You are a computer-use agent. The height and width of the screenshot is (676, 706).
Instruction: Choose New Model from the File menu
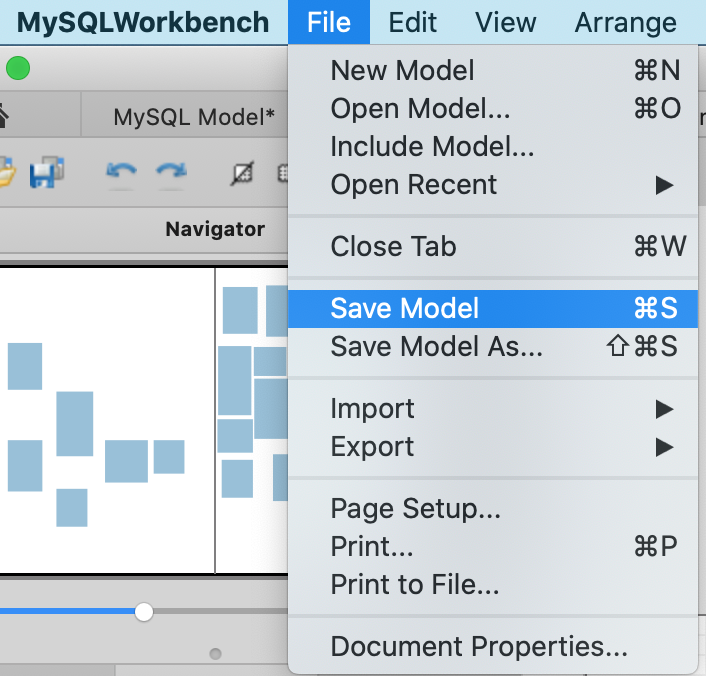pos(493,70)
